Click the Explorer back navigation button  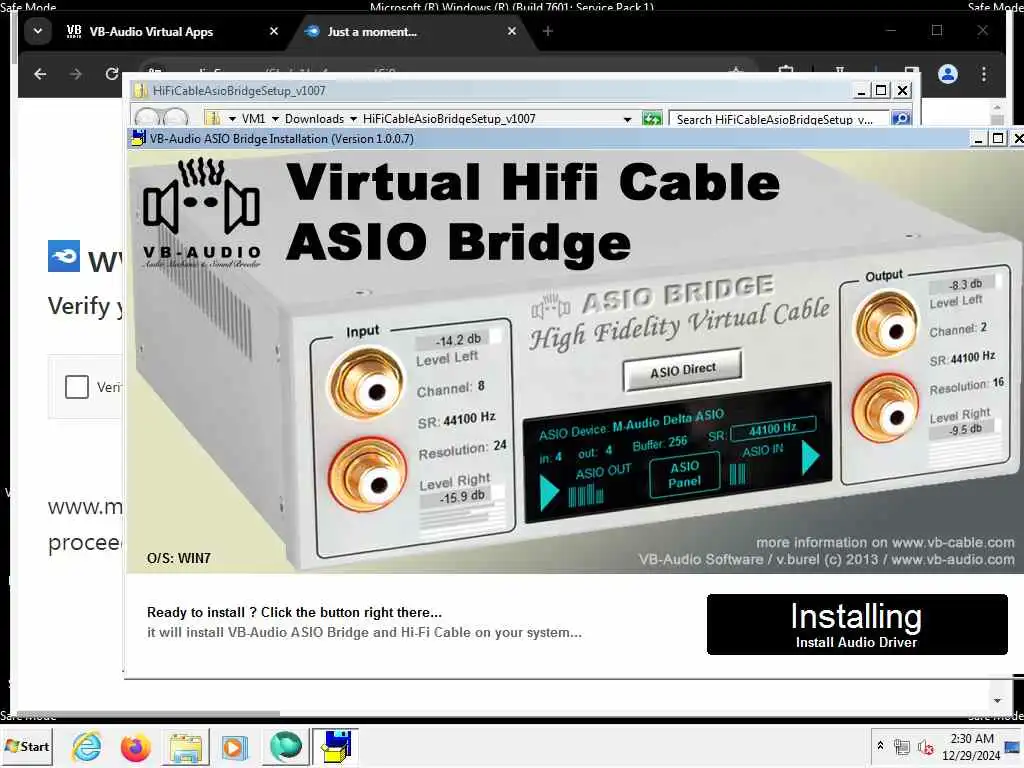click(148, 118)
